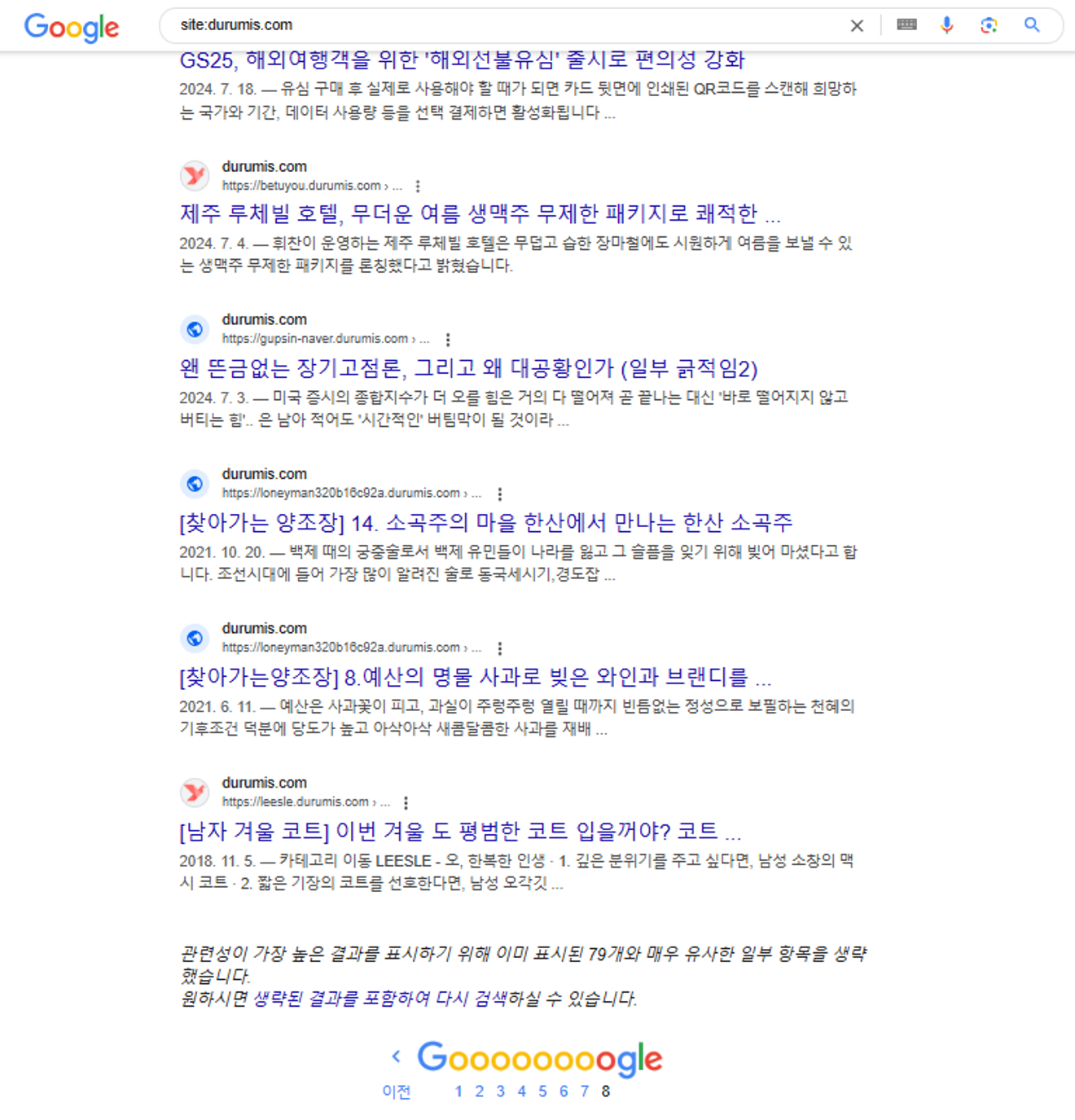Viewport: 1075px width, 1120px height.
Task: Expand three-dot menu for gupsin-naver result
Action: [447, 340]
